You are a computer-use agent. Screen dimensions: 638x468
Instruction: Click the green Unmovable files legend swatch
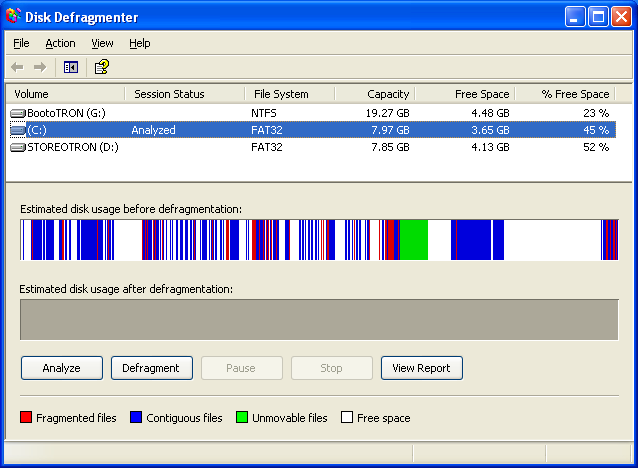point(241,418)
